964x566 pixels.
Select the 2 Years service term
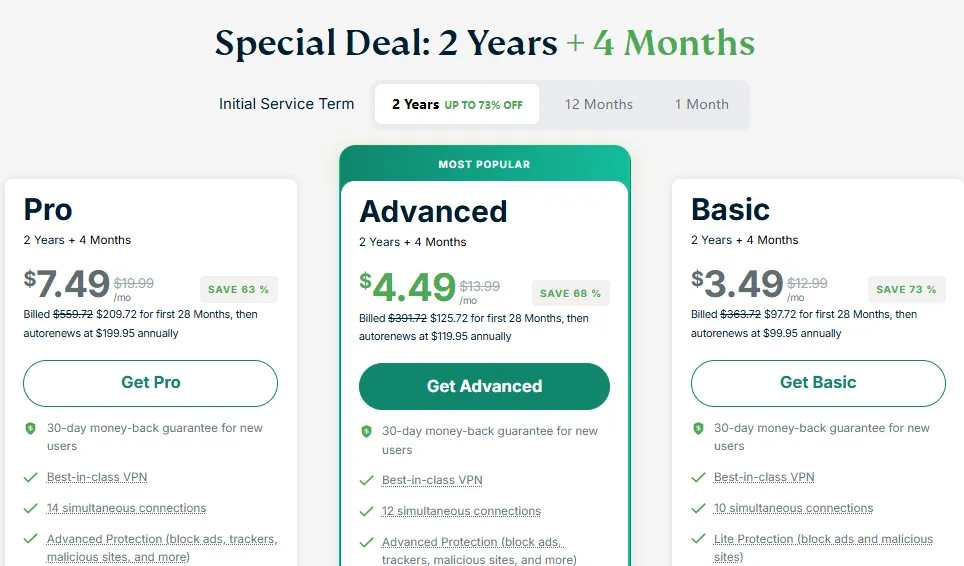point(456,104)
